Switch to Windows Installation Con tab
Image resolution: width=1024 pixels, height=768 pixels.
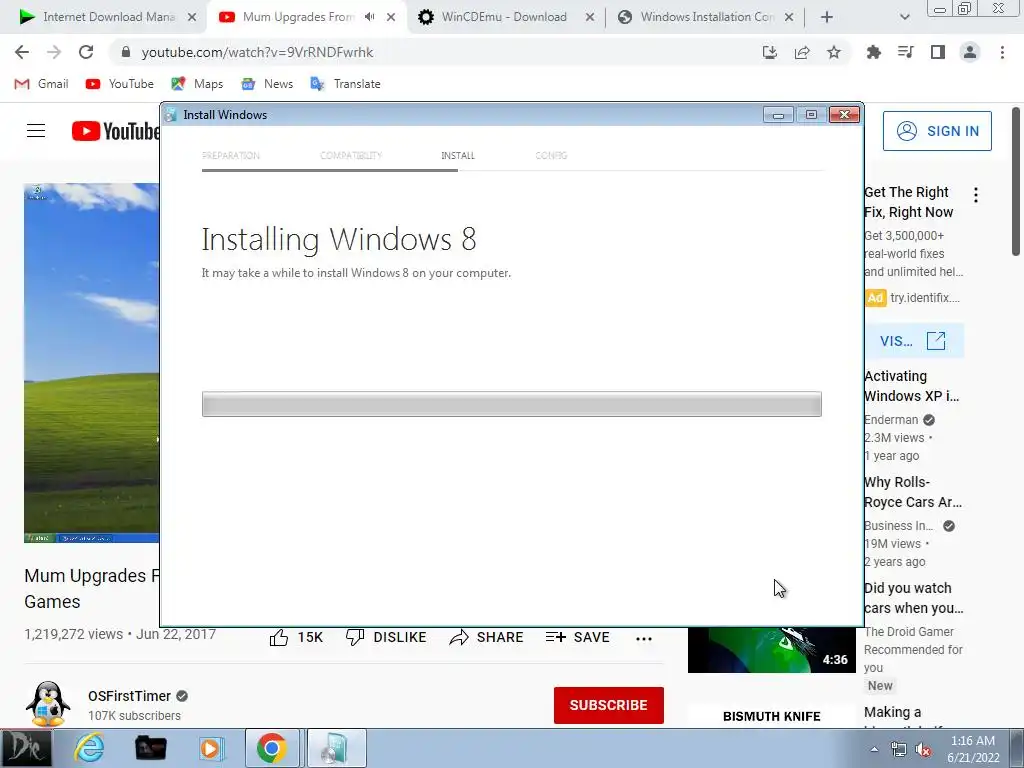[x=705, y=17]
